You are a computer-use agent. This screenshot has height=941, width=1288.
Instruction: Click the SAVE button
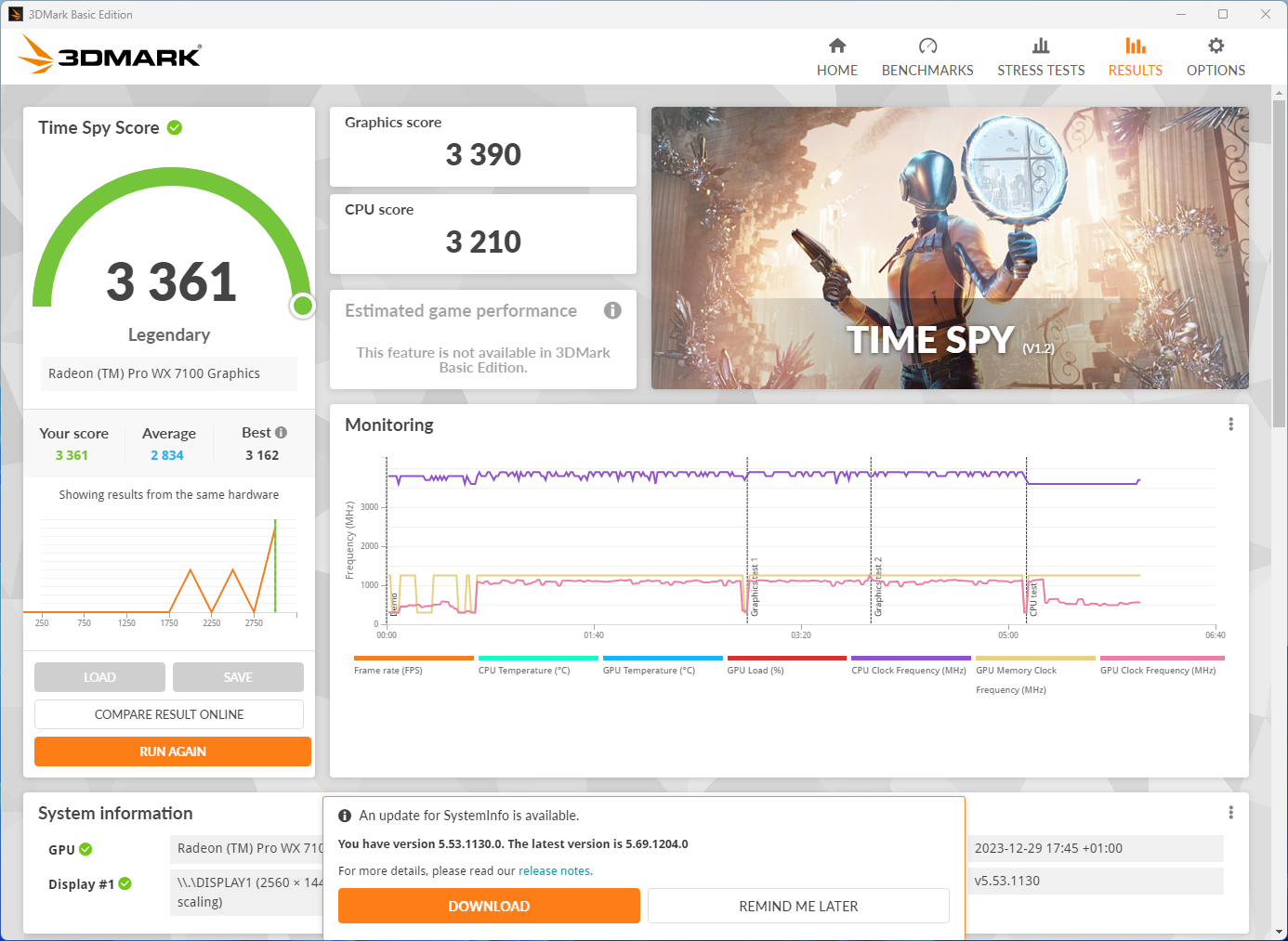[238, 677]
